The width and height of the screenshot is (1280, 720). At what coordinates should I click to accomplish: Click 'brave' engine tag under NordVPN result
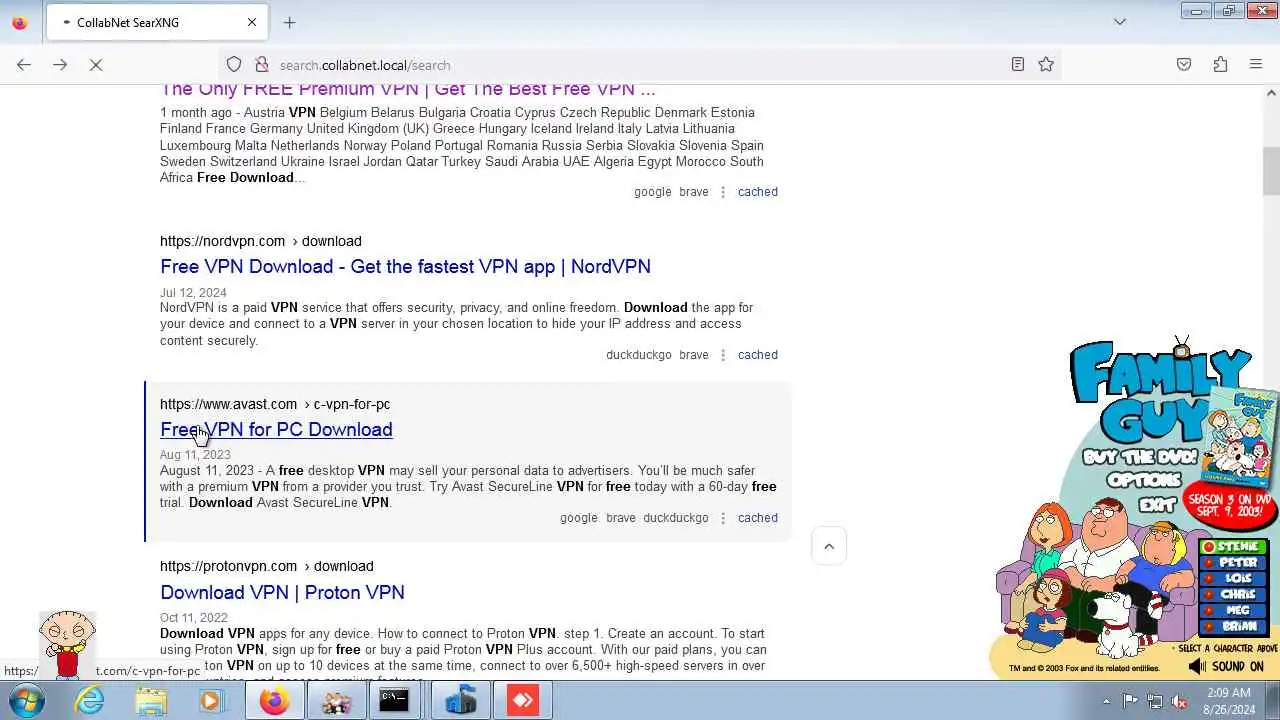tap(694, 355)
